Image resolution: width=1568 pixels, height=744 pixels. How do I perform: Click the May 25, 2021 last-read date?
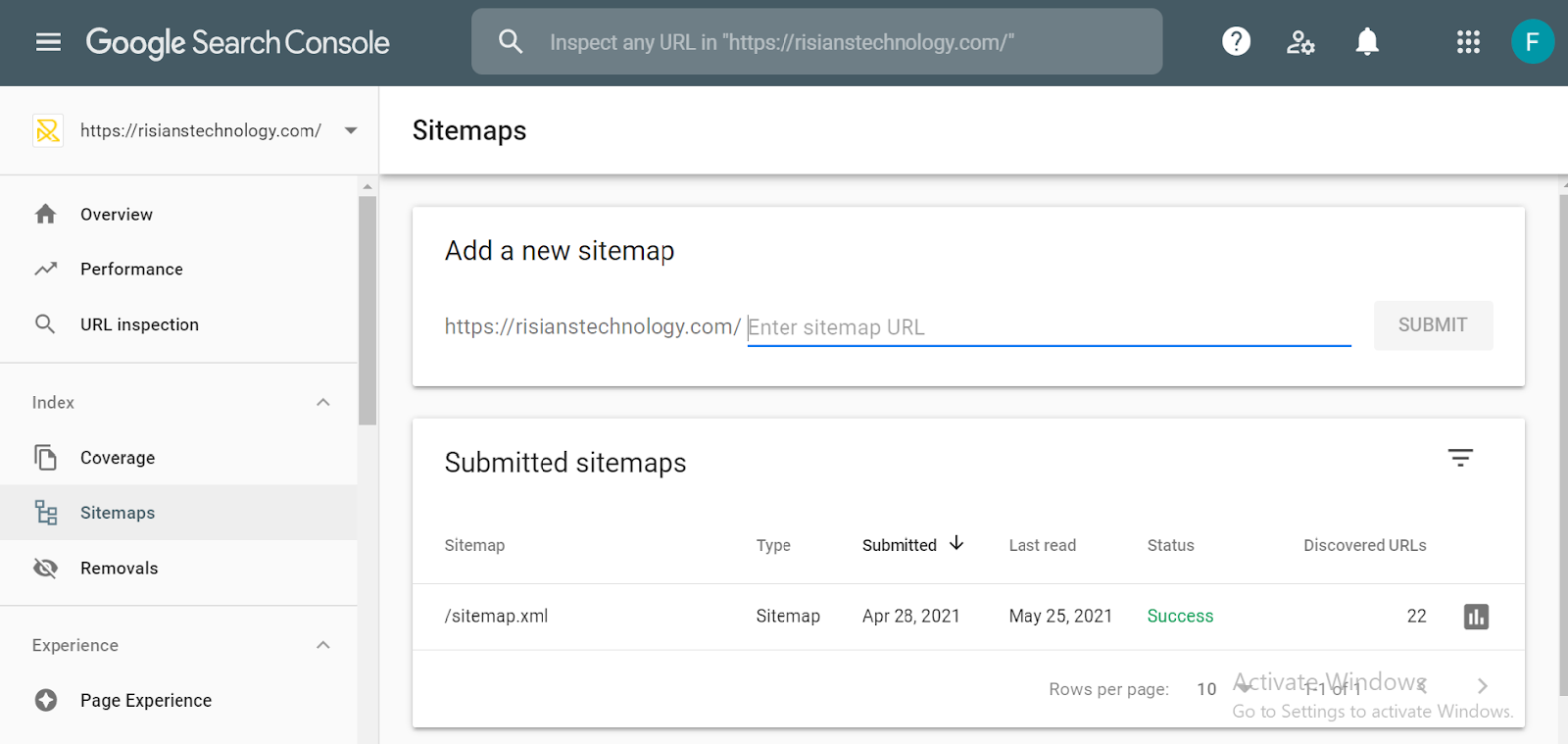[x=1060, y=616]
